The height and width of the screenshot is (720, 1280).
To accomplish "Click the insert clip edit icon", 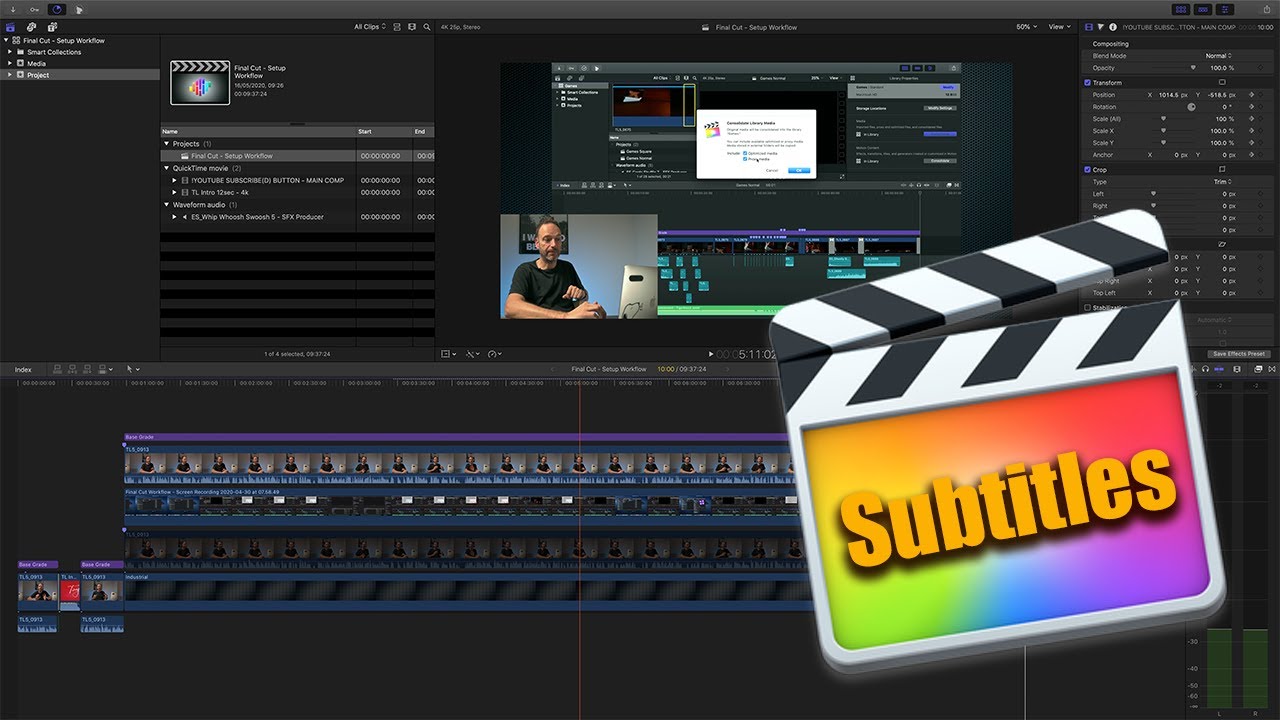I will 73,369.
